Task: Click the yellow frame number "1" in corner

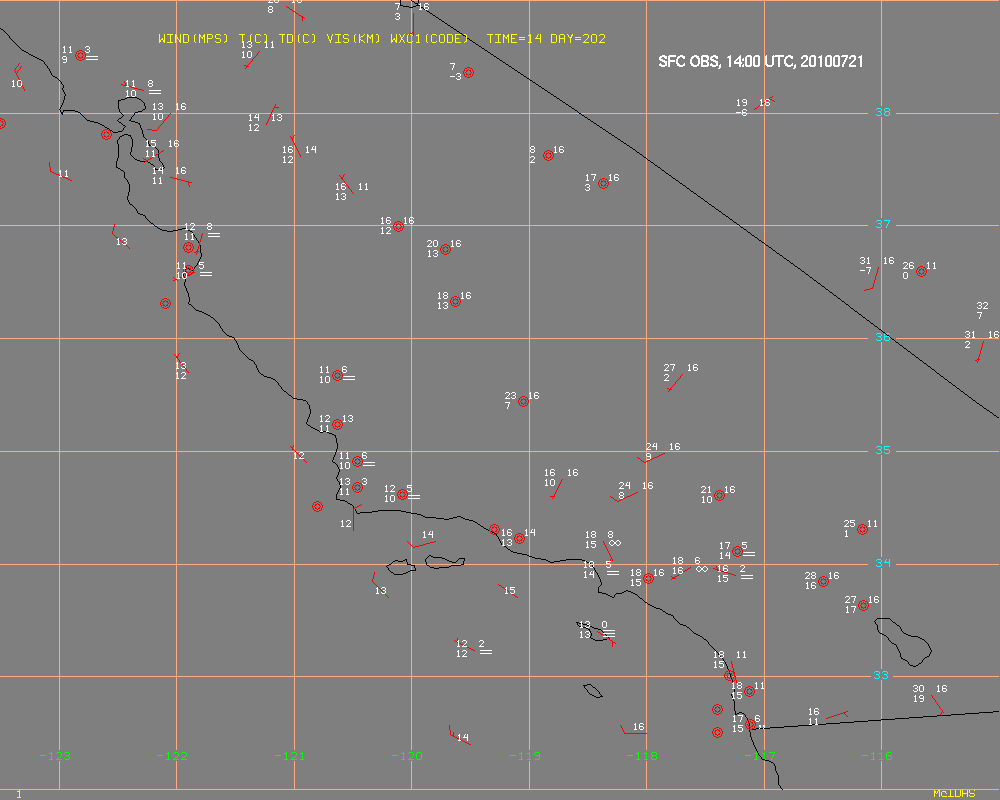Action: 18,794
